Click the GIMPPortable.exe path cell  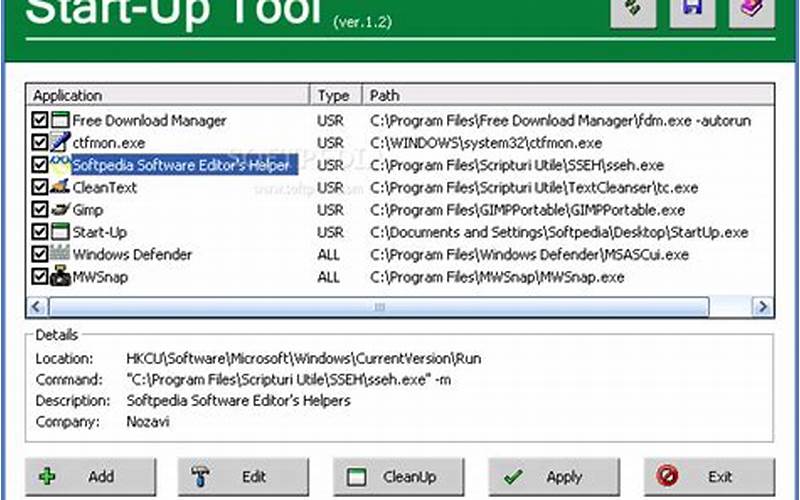(527, 210)
